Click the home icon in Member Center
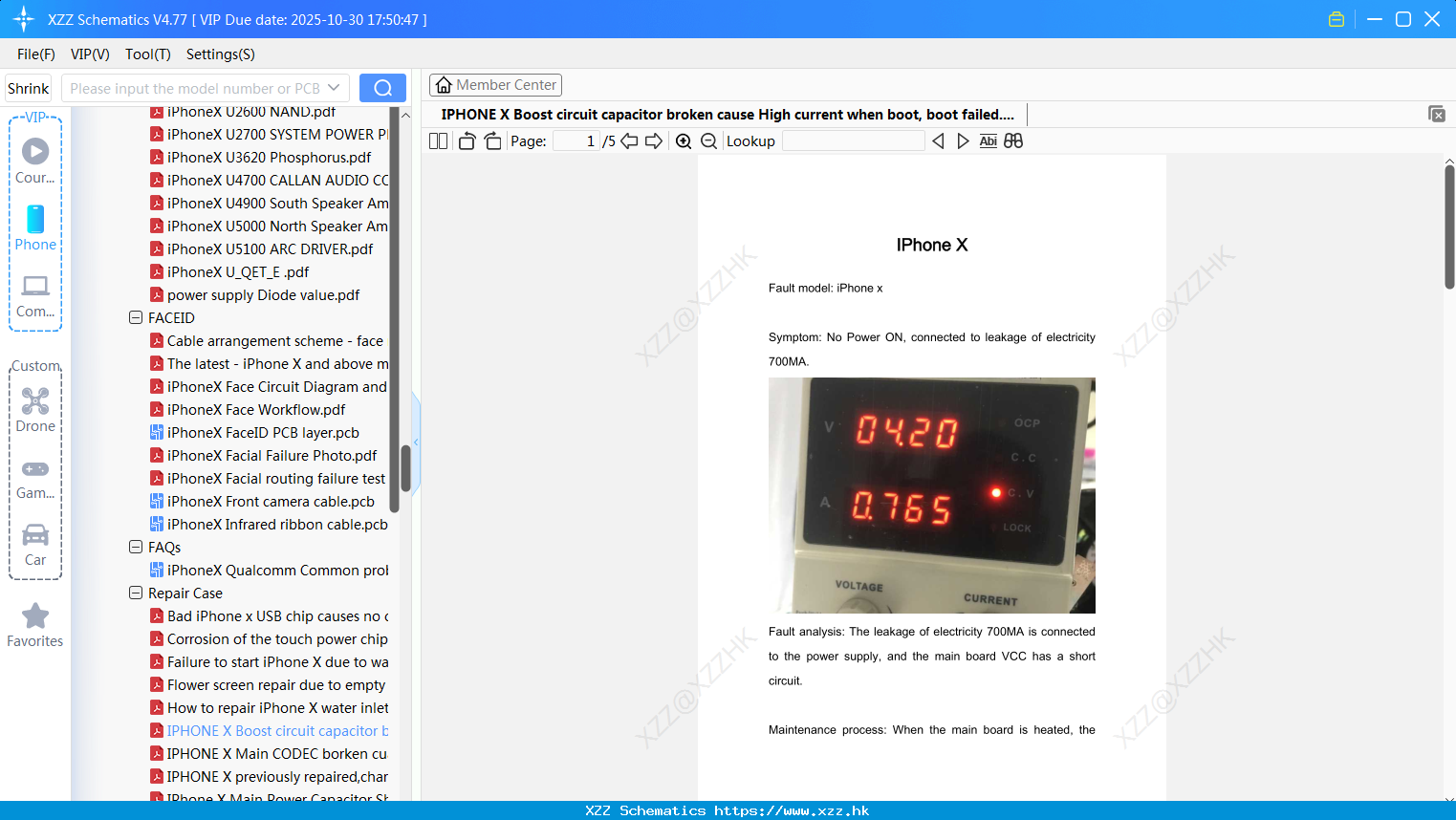The image size is (1456, 820). coord(444,85)
